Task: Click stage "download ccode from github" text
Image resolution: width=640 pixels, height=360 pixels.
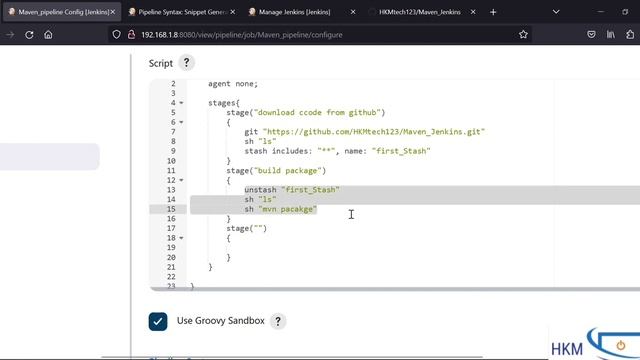Action: 306,113
